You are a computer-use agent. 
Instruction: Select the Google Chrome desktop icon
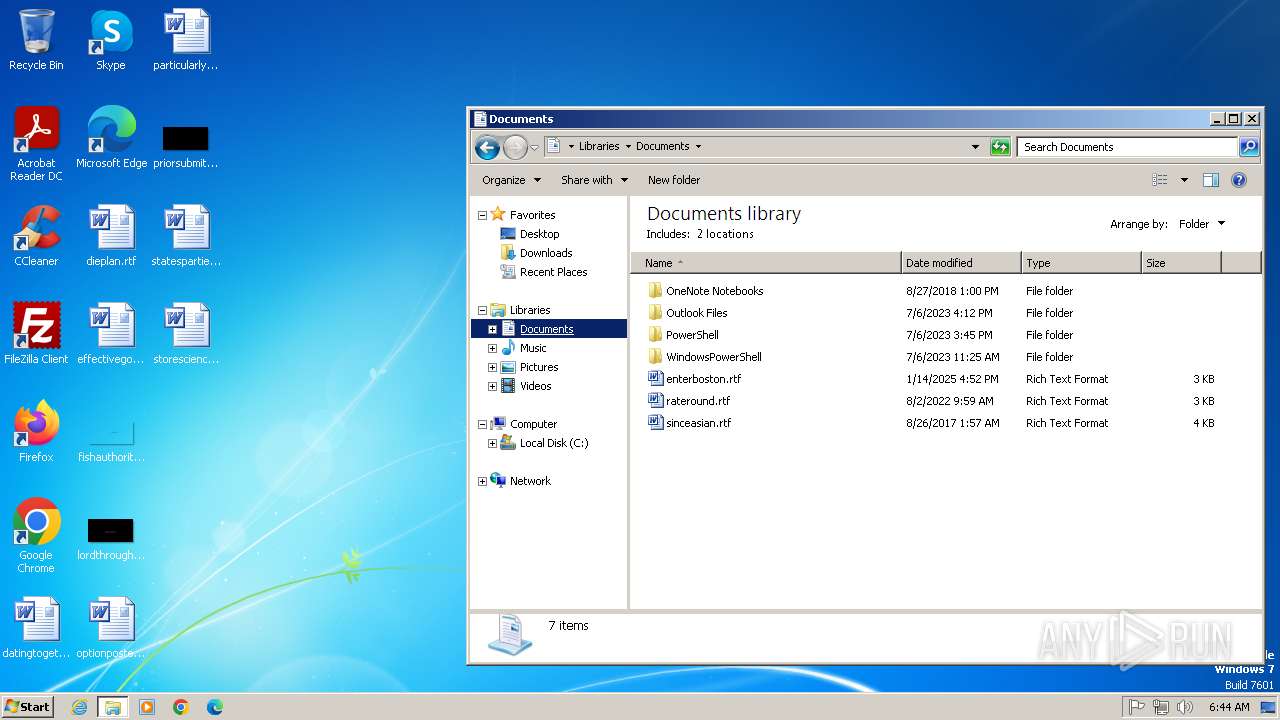pos(36,536)
